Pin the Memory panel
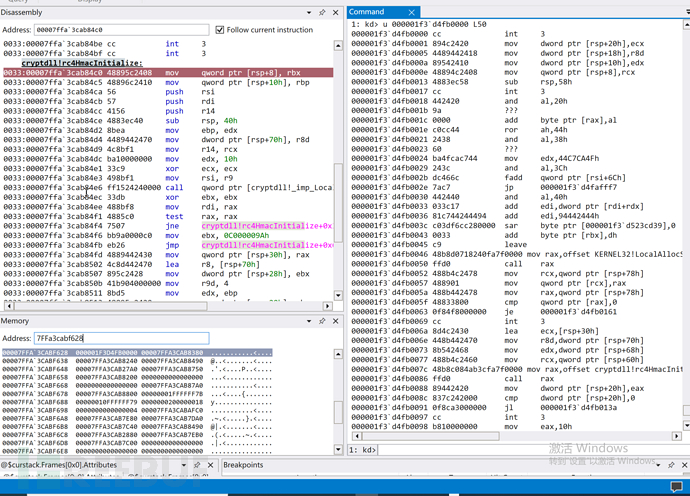Image resolution: width=690 pixels, height=496 pixels. tap(322, 321)
